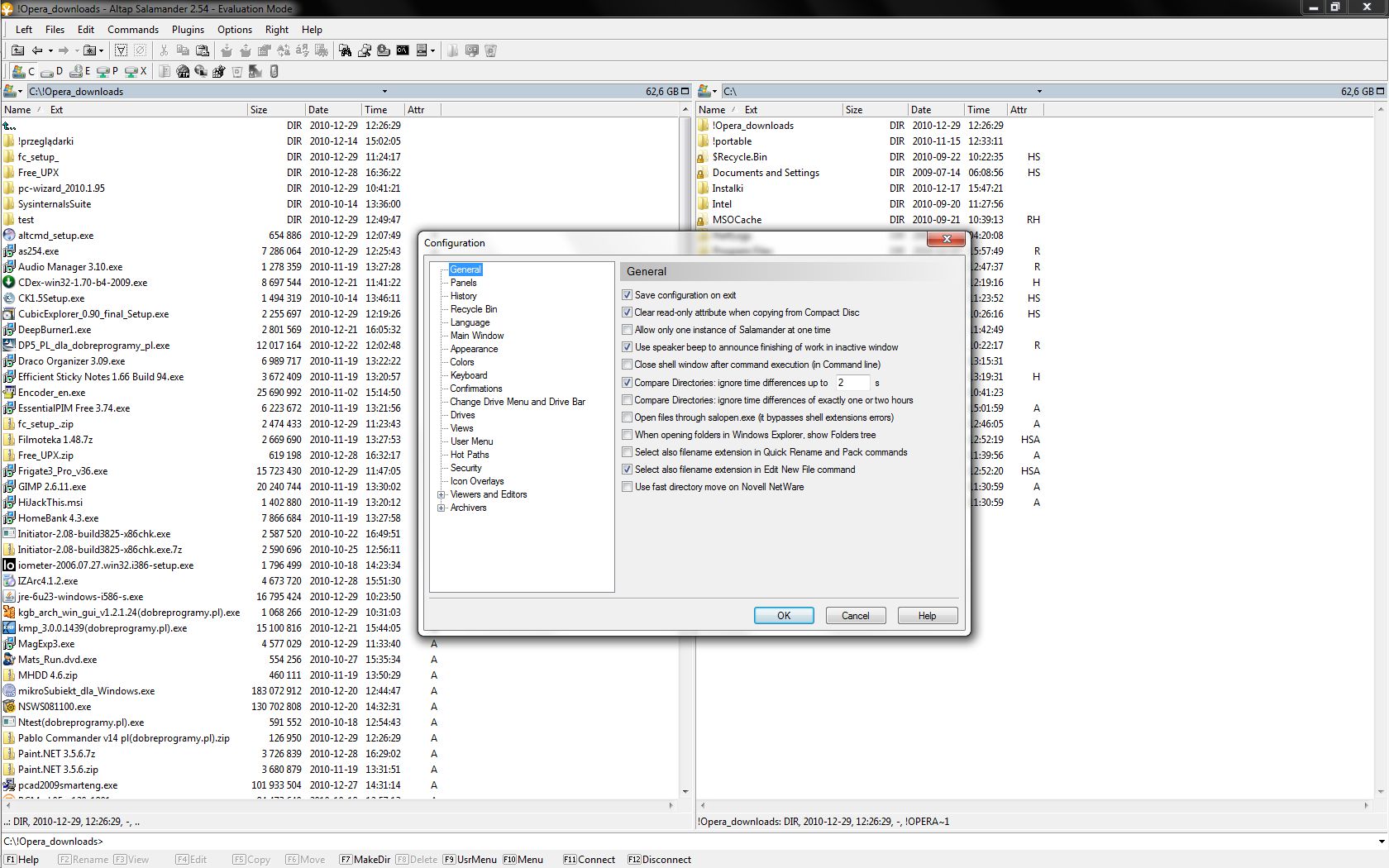This screenshot has height=868, width=1389.
Task: Enable extension selection in Quick Rename
Action: click(x=627, y=452)
